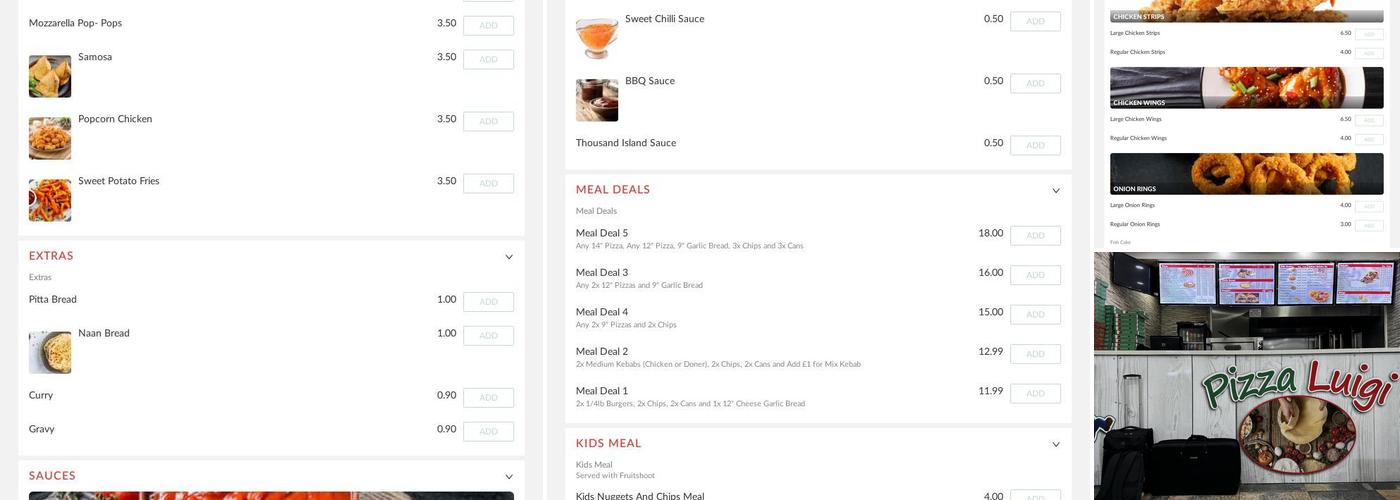
Task: Click the Sweet Chilli Sauce image
Action: (597, 38)
